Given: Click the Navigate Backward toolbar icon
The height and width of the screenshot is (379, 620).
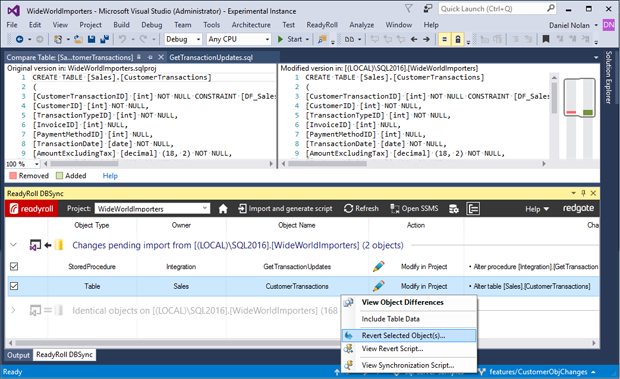Looking at the screenshot, I should [x=19, y=39].
